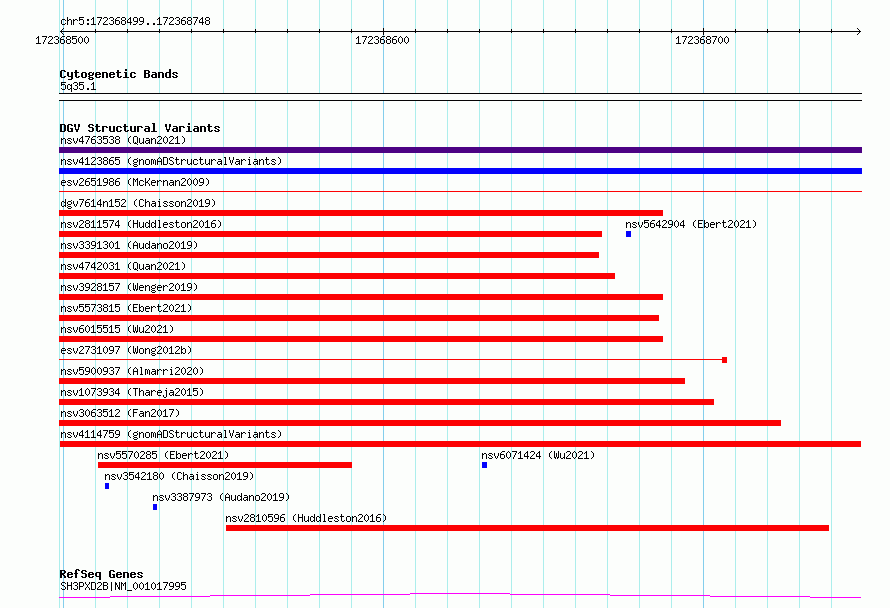Open the nsv2810596 (Huddleston2016) label
Screen dimensions: 890x608
pos(306,518)
